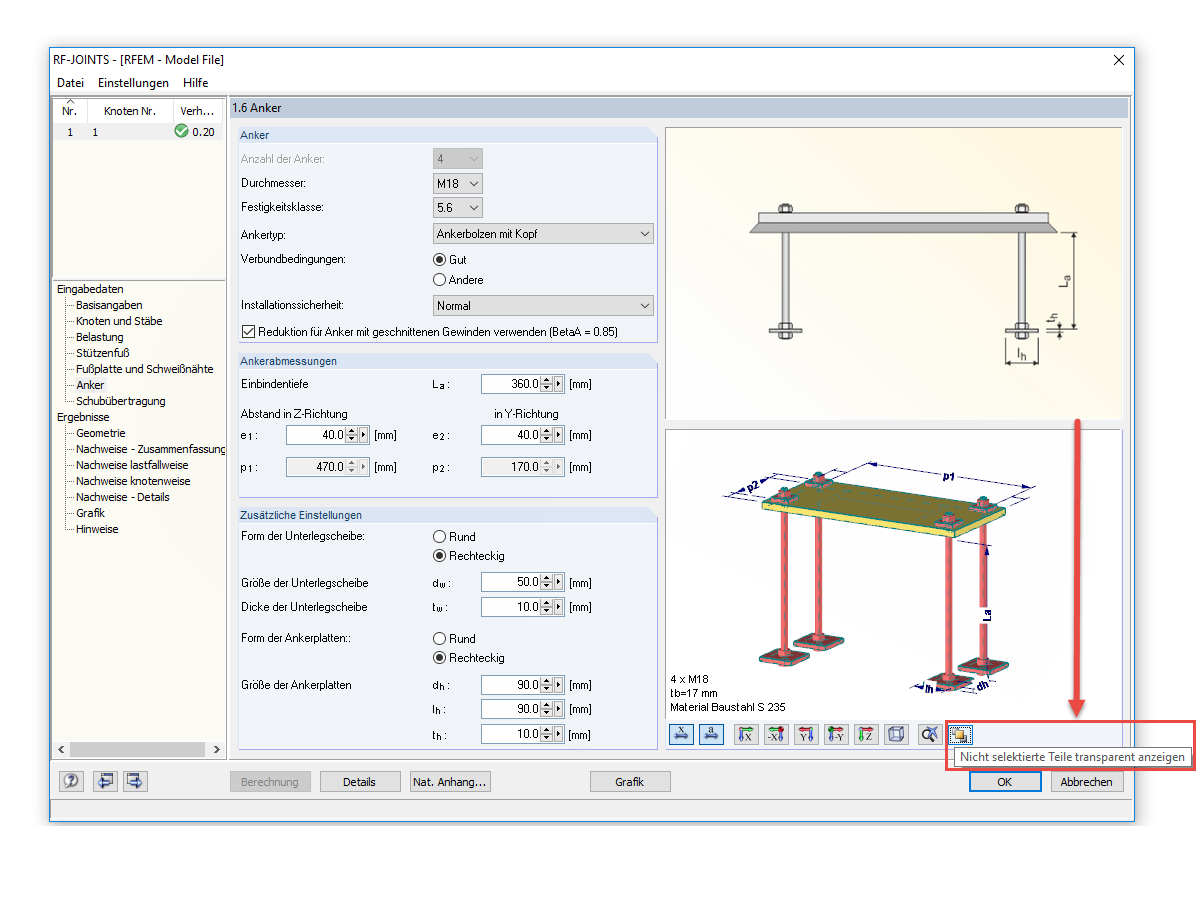Open arrow menu beside e2 40.0 field
This screenshot has height=900, width=1200.
pos(559,435)
